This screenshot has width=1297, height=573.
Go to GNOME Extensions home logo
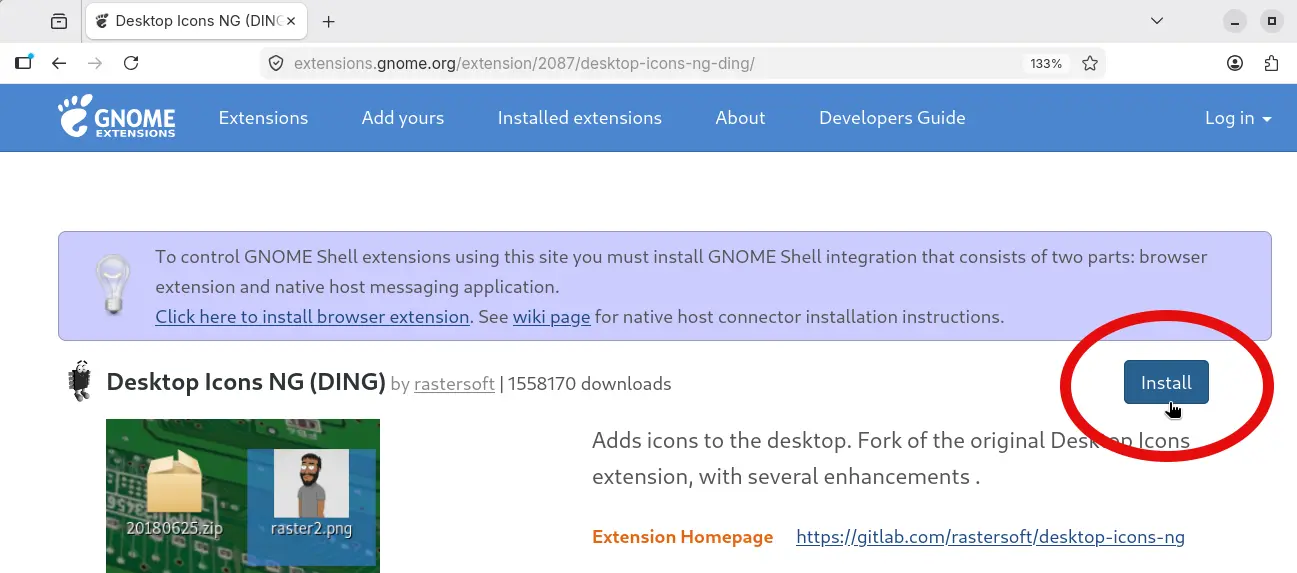click(117, 117)
